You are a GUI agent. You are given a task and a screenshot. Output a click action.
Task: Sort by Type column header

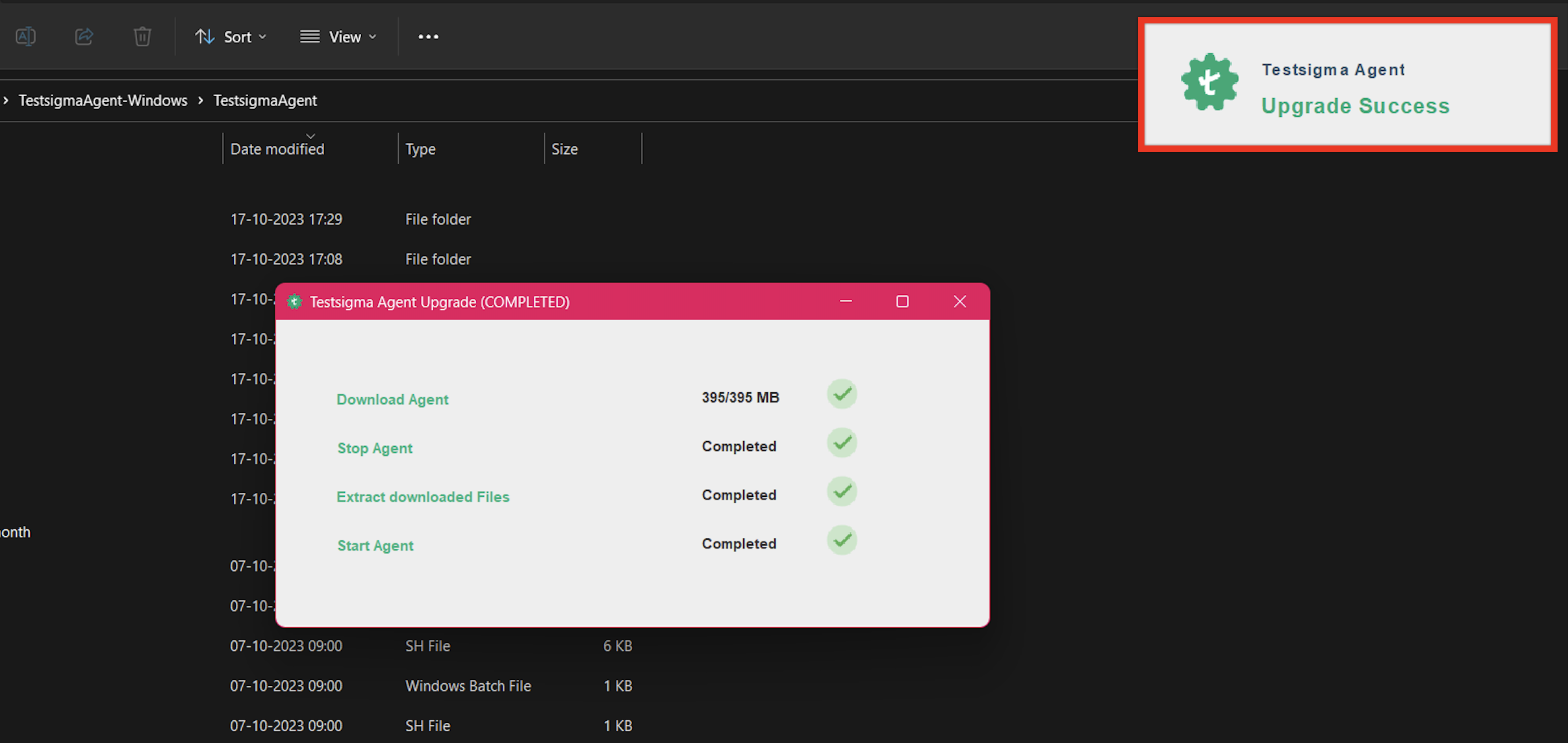(420, 149)
